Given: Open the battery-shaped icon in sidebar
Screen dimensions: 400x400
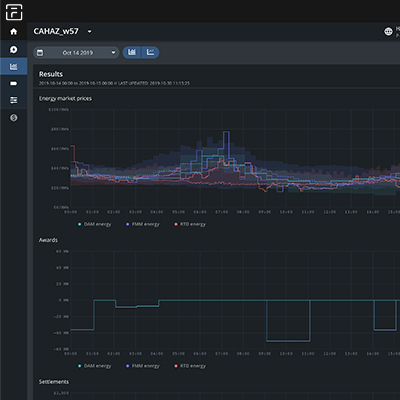Looking at the screenshot, I should tap(14, 84).
